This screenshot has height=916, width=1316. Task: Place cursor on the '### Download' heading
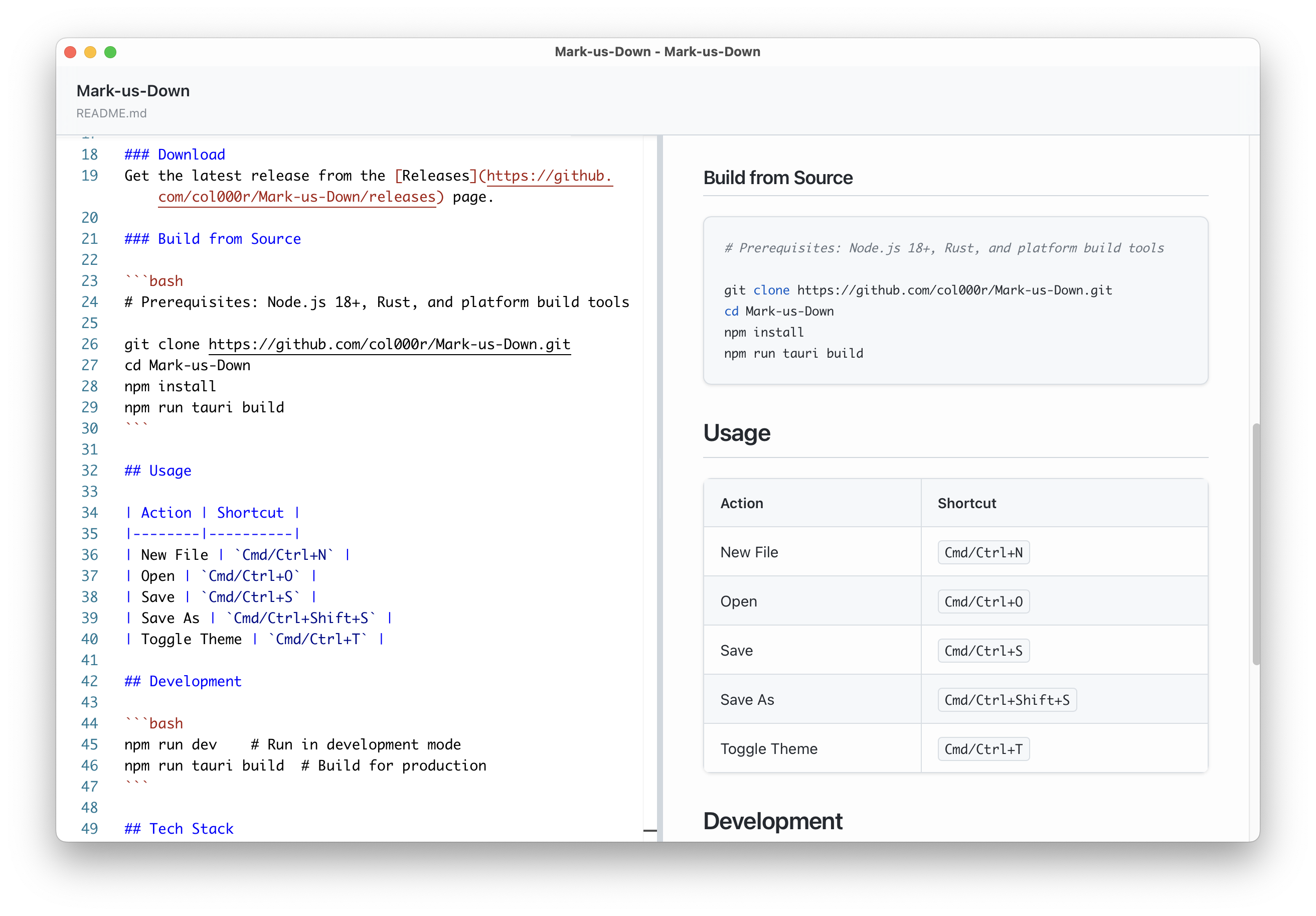coord(174,154)
